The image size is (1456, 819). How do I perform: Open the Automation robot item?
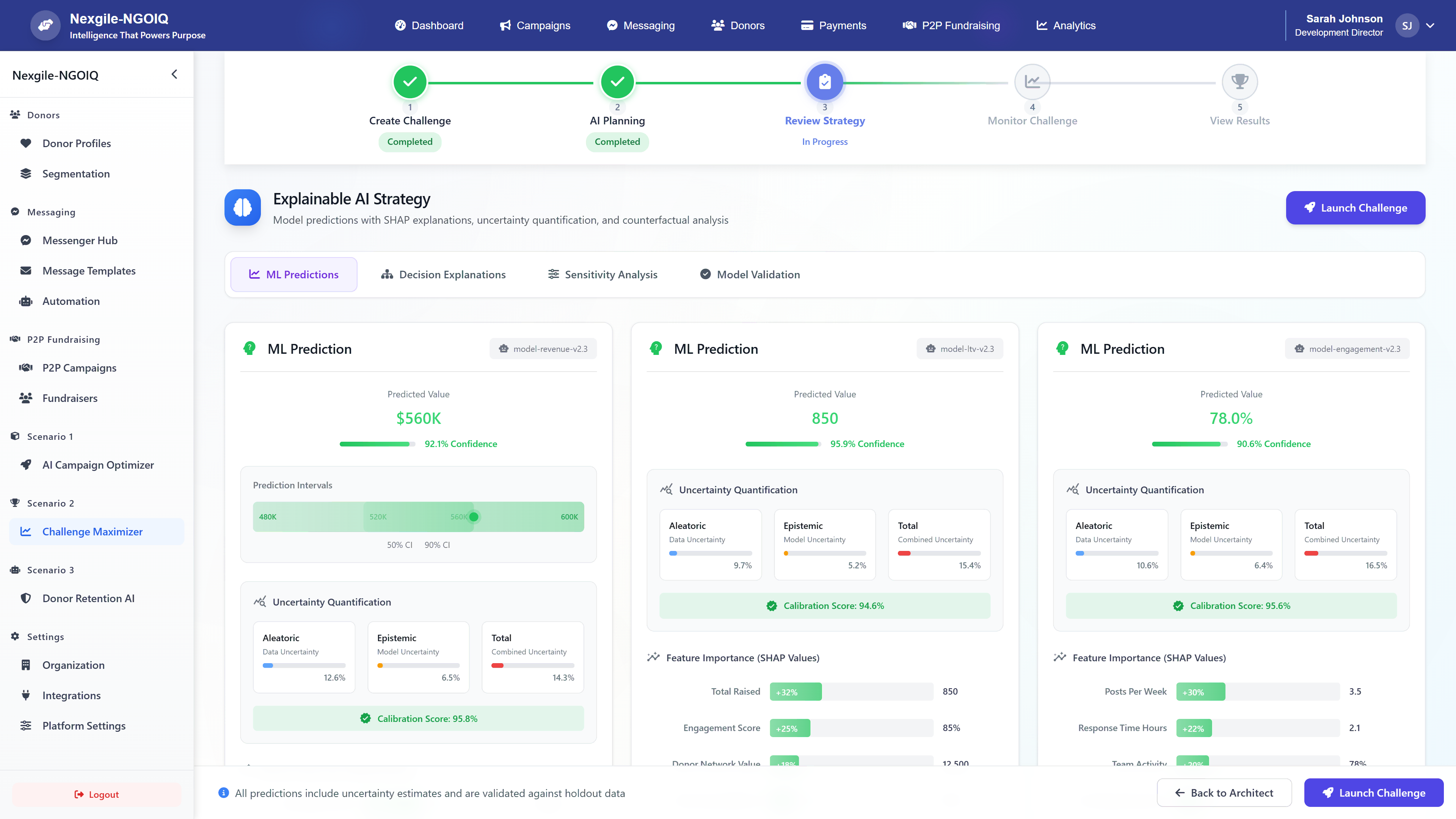click(71, 301)
